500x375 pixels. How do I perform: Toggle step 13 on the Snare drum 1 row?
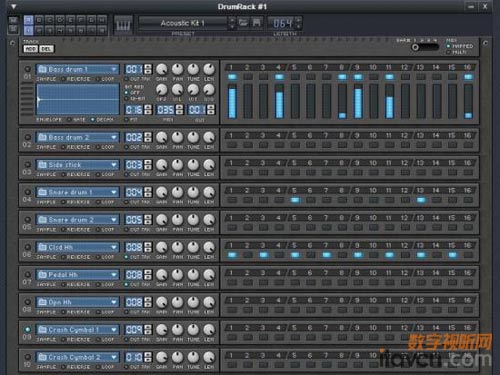[x=421, y=200]
